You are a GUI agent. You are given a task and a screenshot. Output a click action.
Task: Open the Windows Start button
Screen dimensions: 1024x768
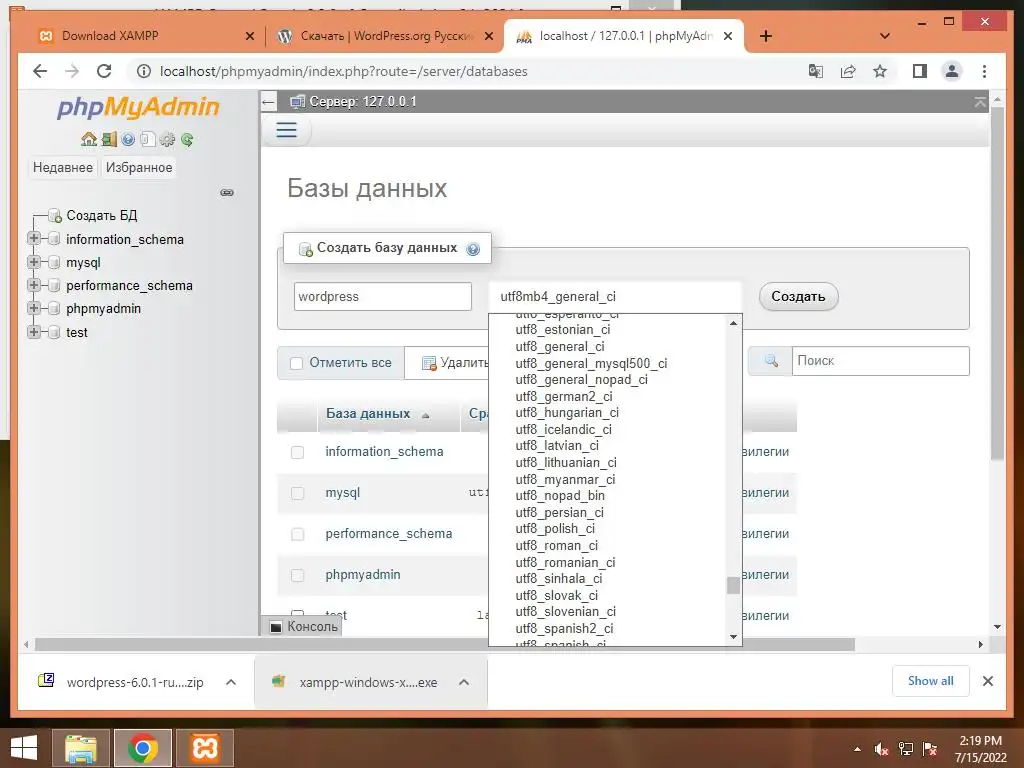24,748
